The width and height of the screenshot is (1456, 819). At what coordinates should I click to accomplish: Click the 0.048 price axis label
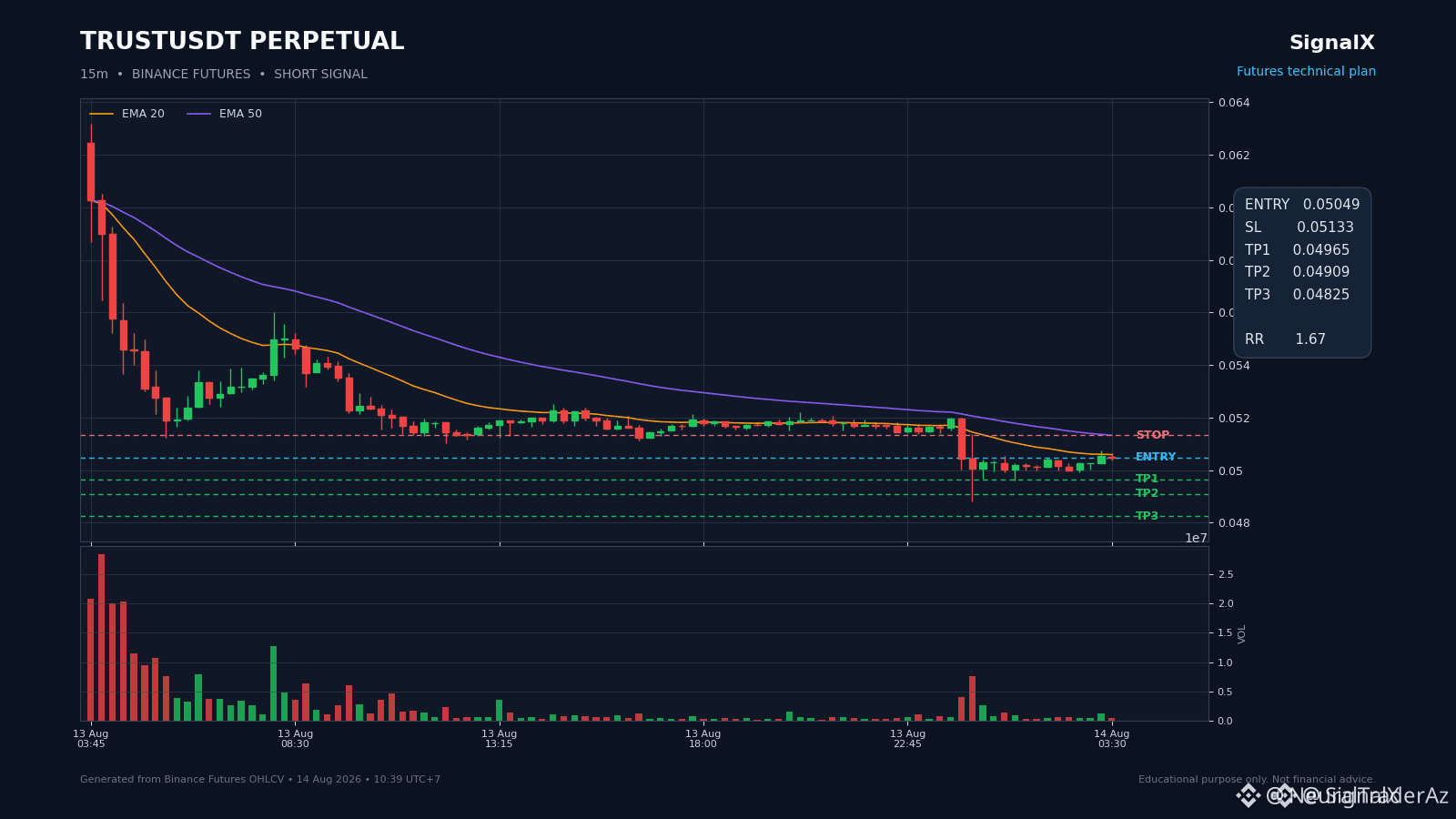coord(1234,523)
